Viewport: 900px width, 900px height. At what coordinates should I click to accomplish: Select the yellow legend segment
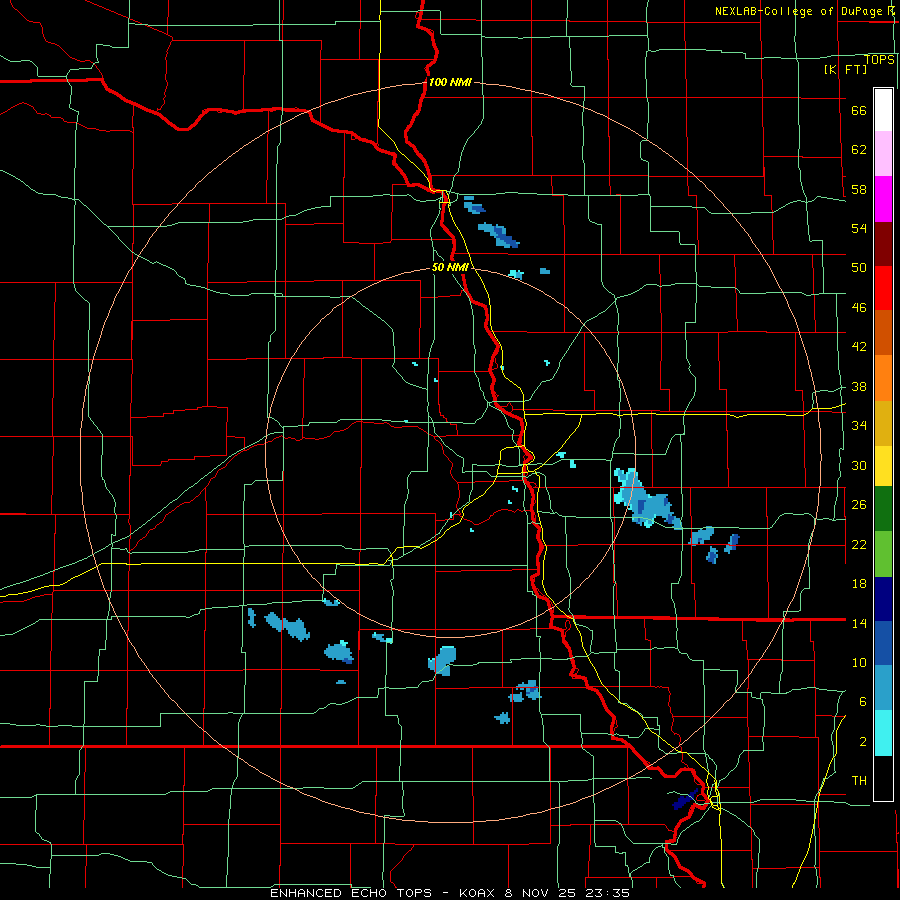[x=883, y=466]
